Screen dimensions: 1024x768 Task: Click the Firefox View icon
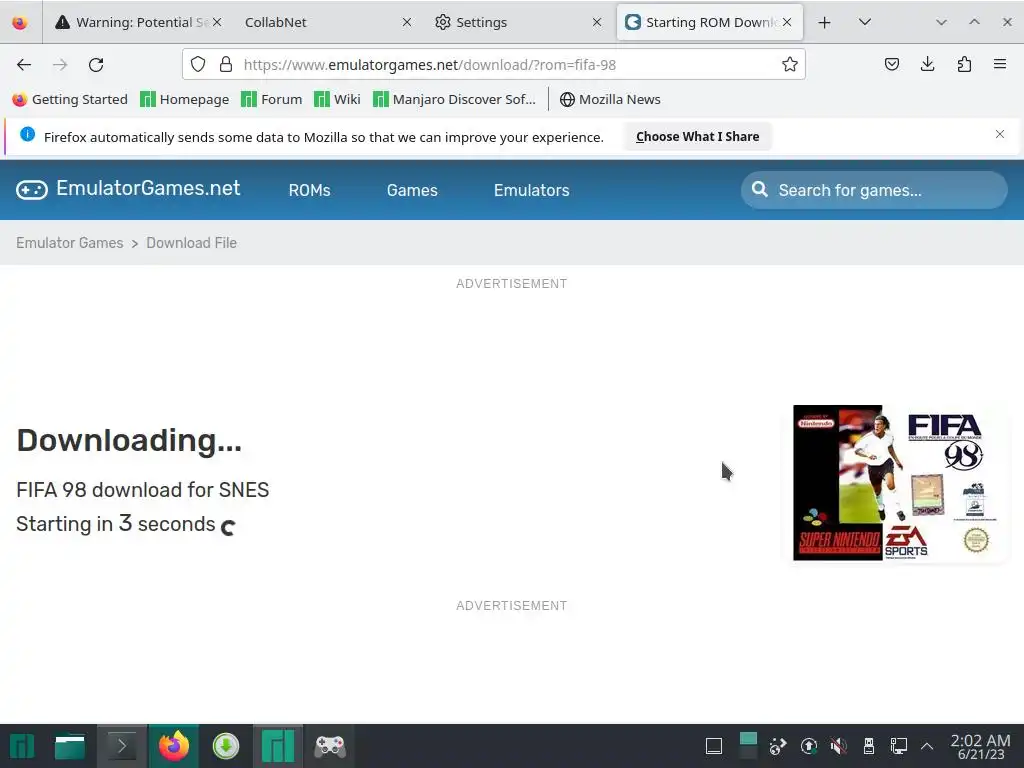click(20, 22)
